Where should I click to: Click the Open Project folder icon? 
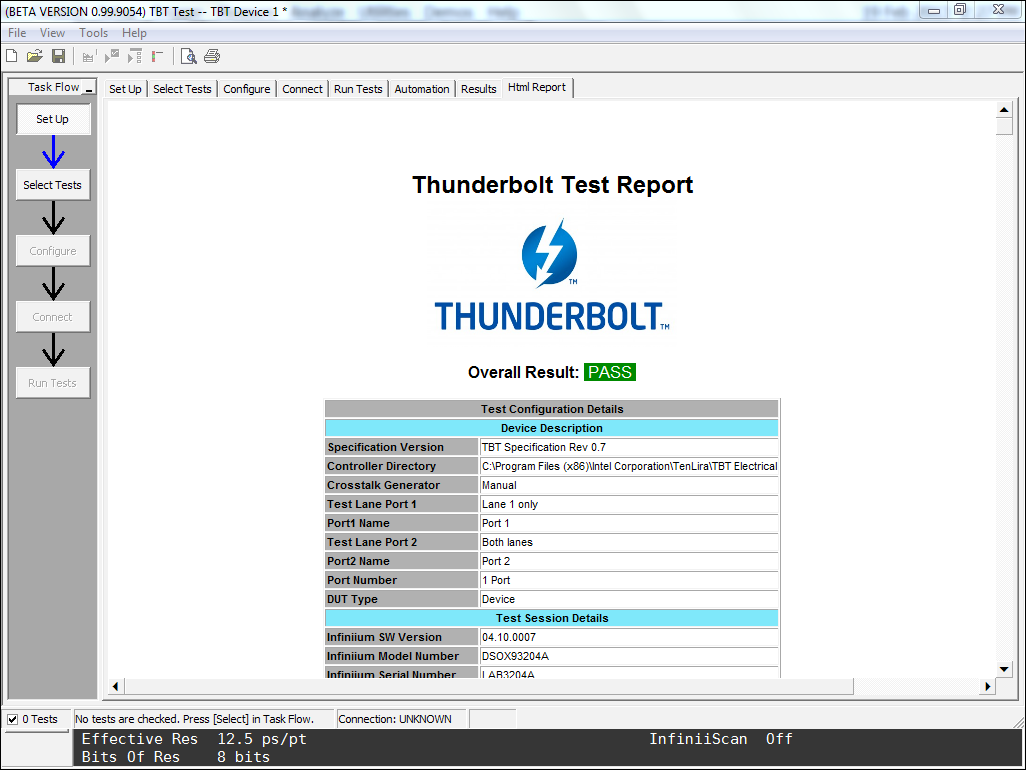35,56
